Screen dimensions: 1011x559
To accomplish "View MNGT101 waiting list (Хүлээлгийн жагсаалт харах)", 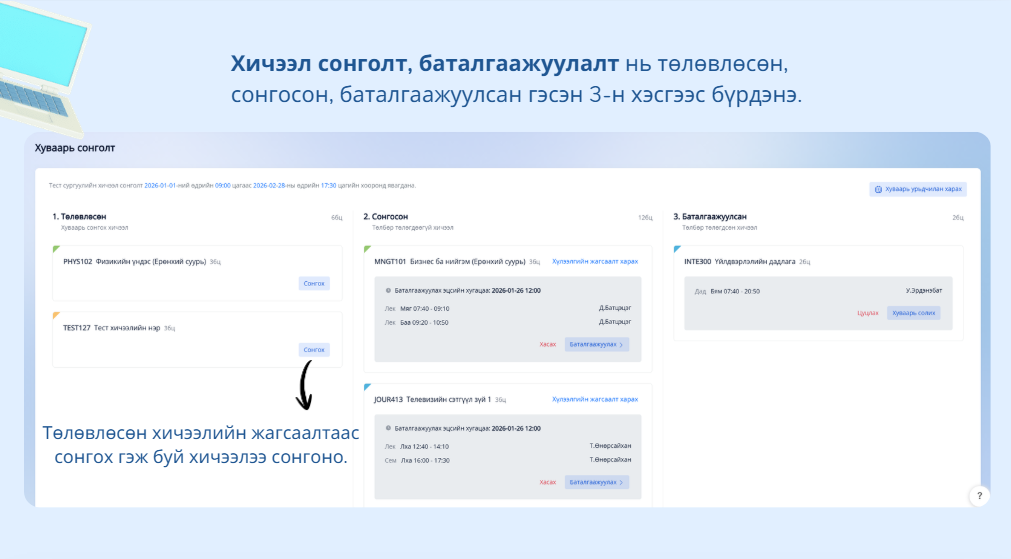I will (595, 261).
